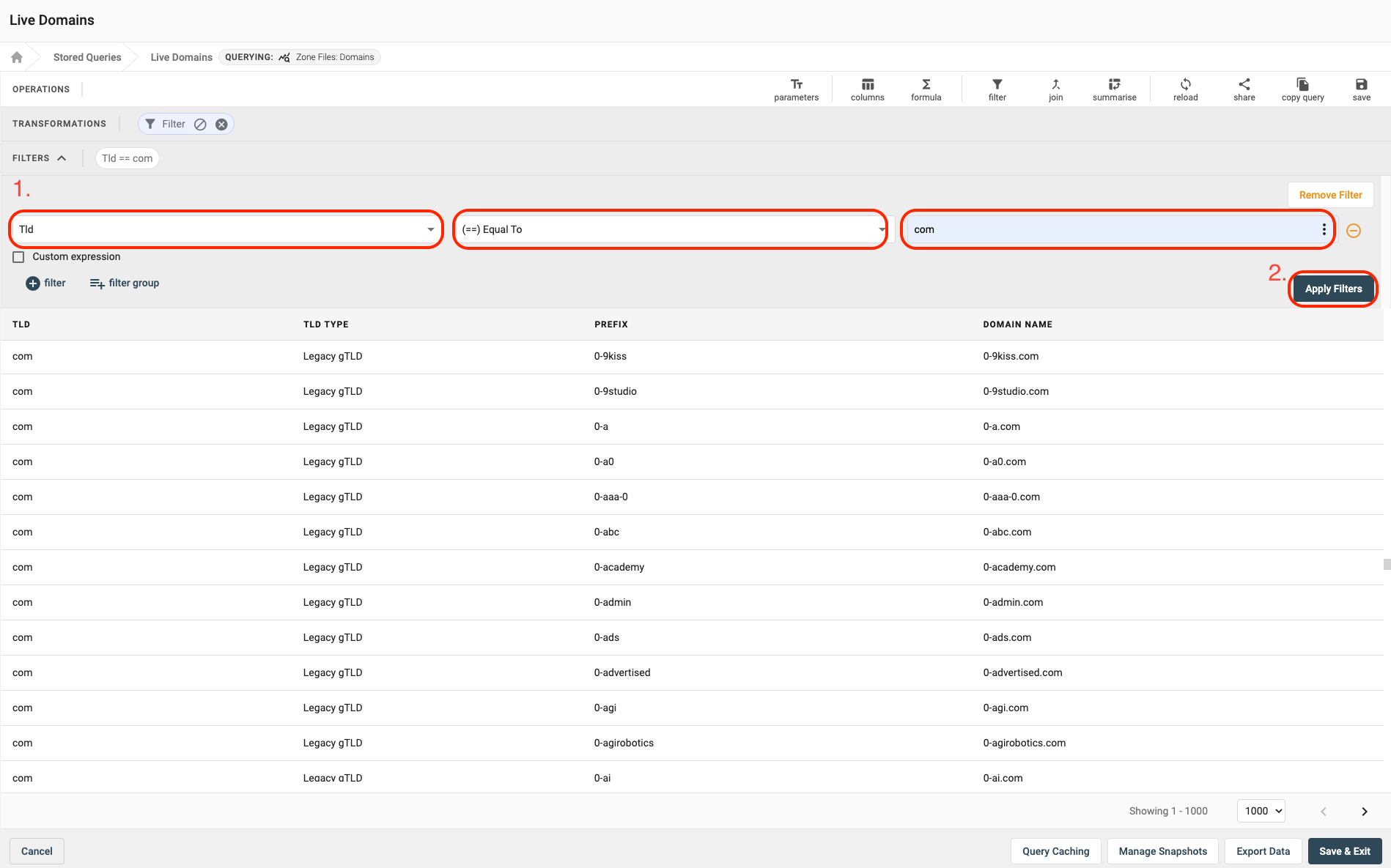Click the share icon
This screenshot has height=868, width=1391.
click(1244, 89)
